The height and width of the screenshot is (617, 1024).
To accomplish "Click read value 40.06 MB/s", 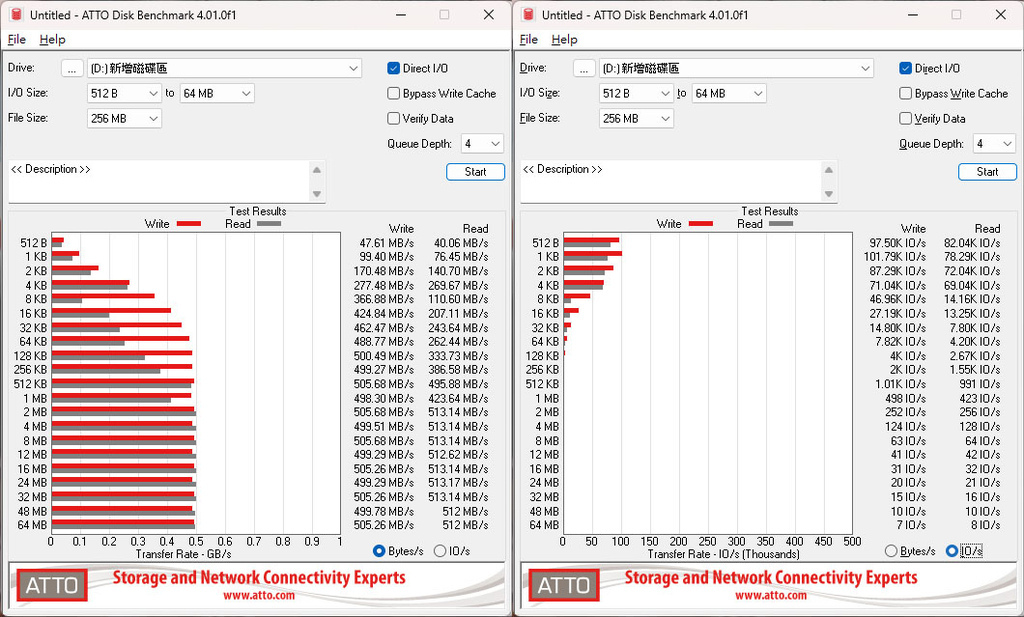I will click(x=461, y=243).
